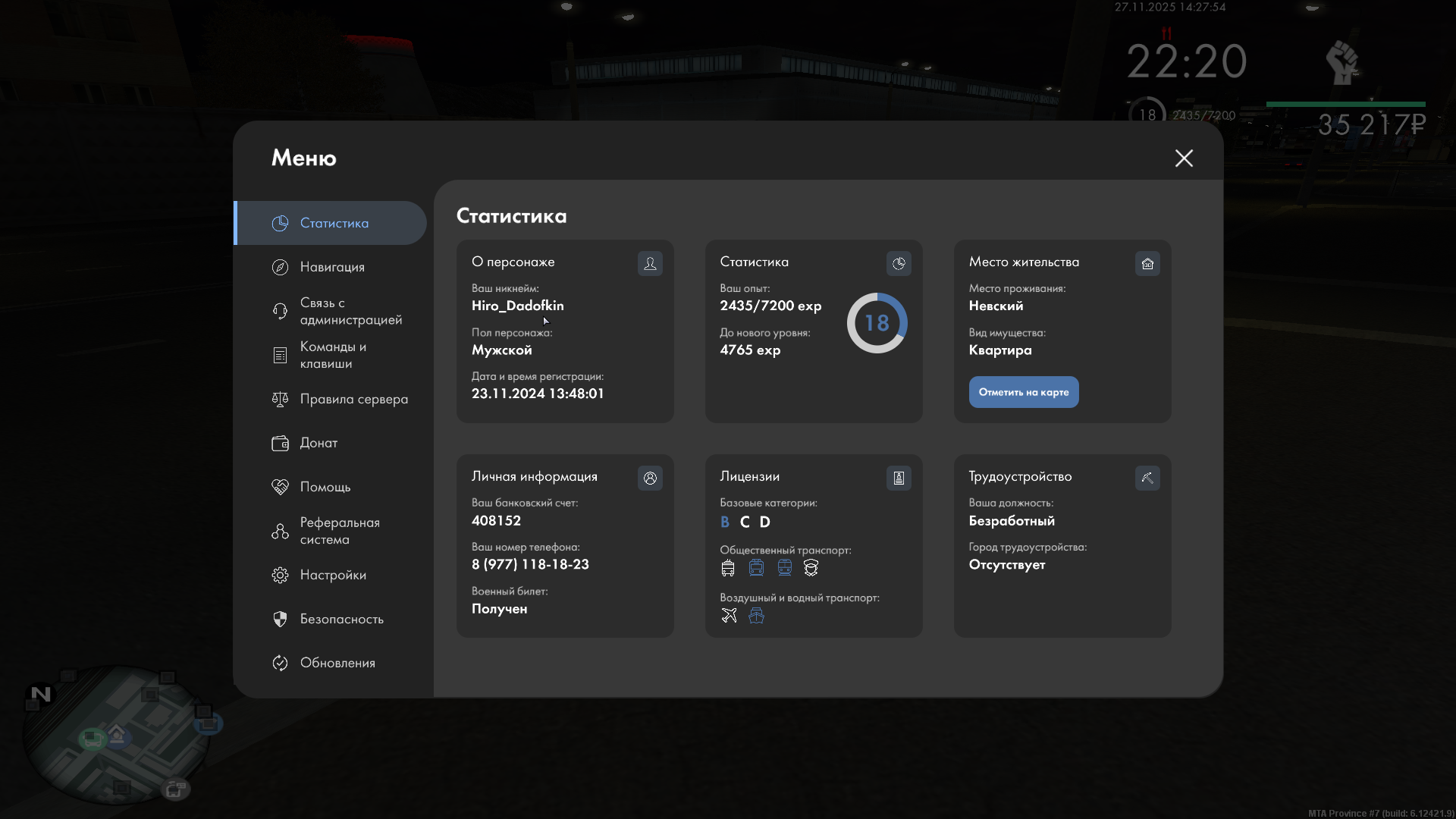Open Реферальная система section

coord(337,531)
